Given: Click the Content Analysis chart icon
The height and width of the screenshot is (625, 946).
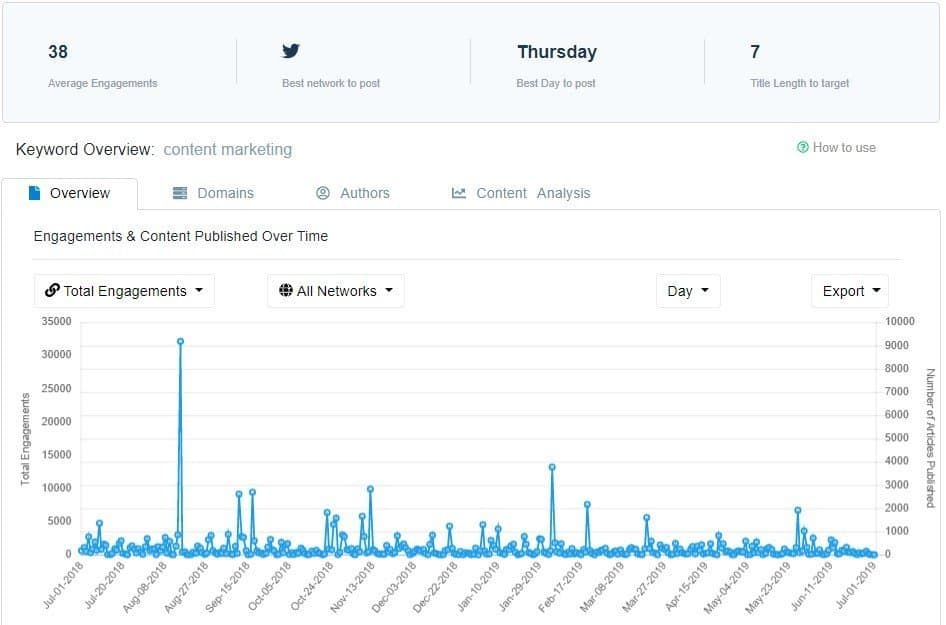Looking at the screenshot, I should [x=459, y=192].
